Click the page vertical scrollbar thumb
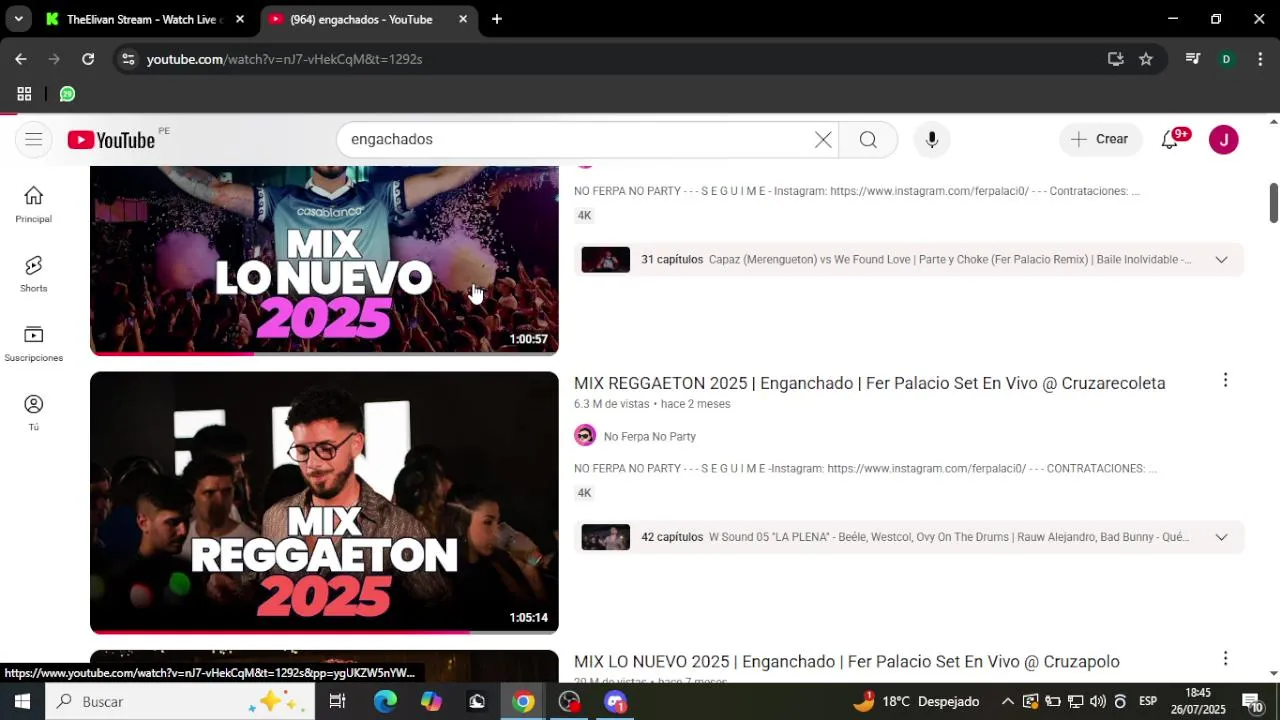1280x720 pixels. point(1273,203)
